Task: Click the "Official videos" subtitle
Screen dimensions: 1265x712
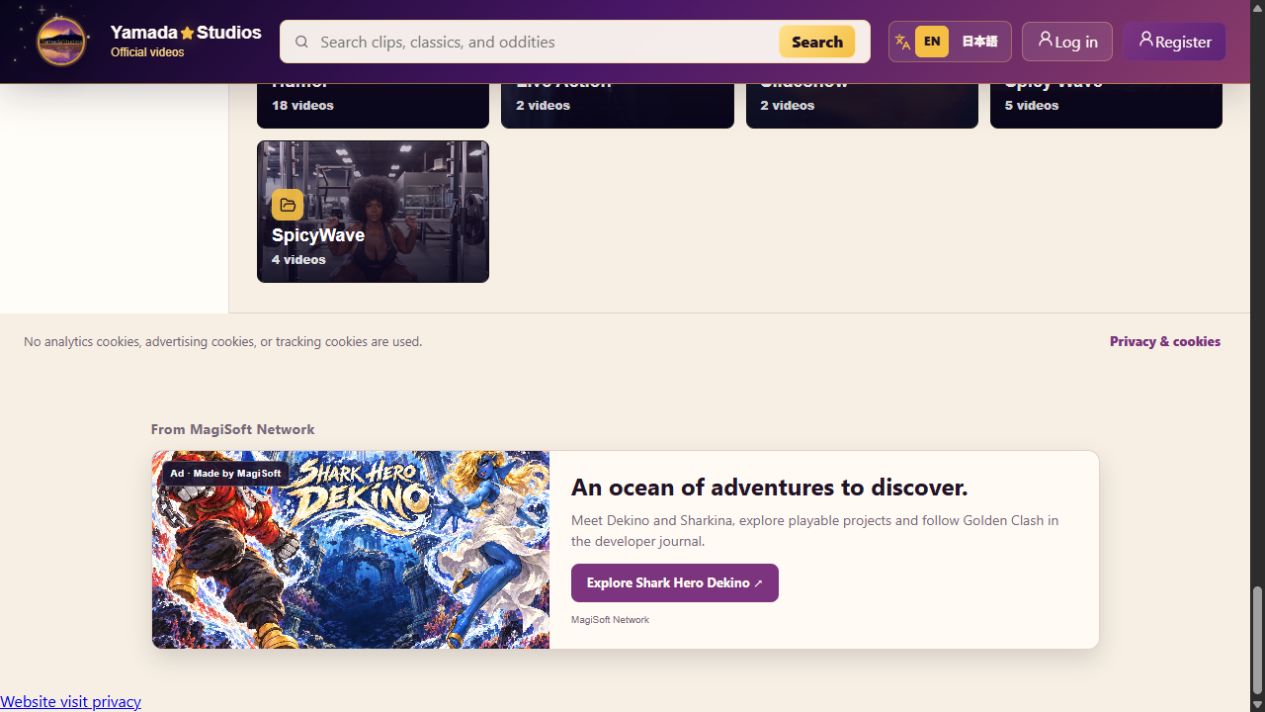Action: coord(147,53)
